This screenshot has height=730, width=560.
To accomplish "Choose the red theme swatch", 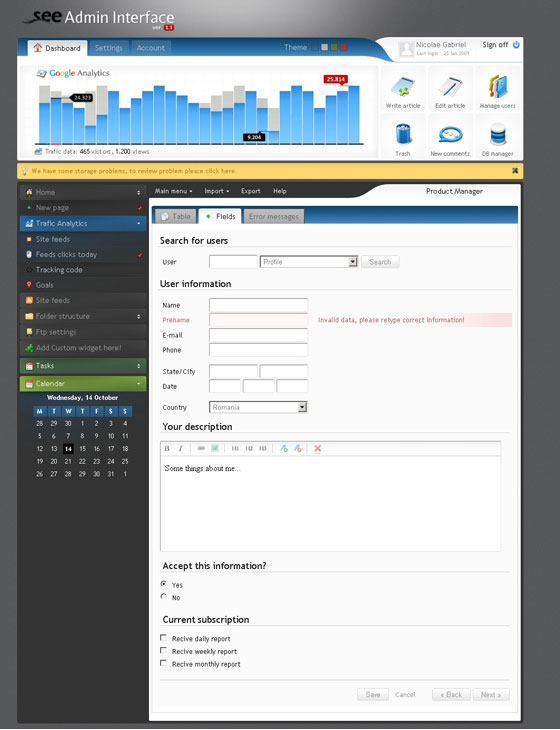I will (344, 47).
